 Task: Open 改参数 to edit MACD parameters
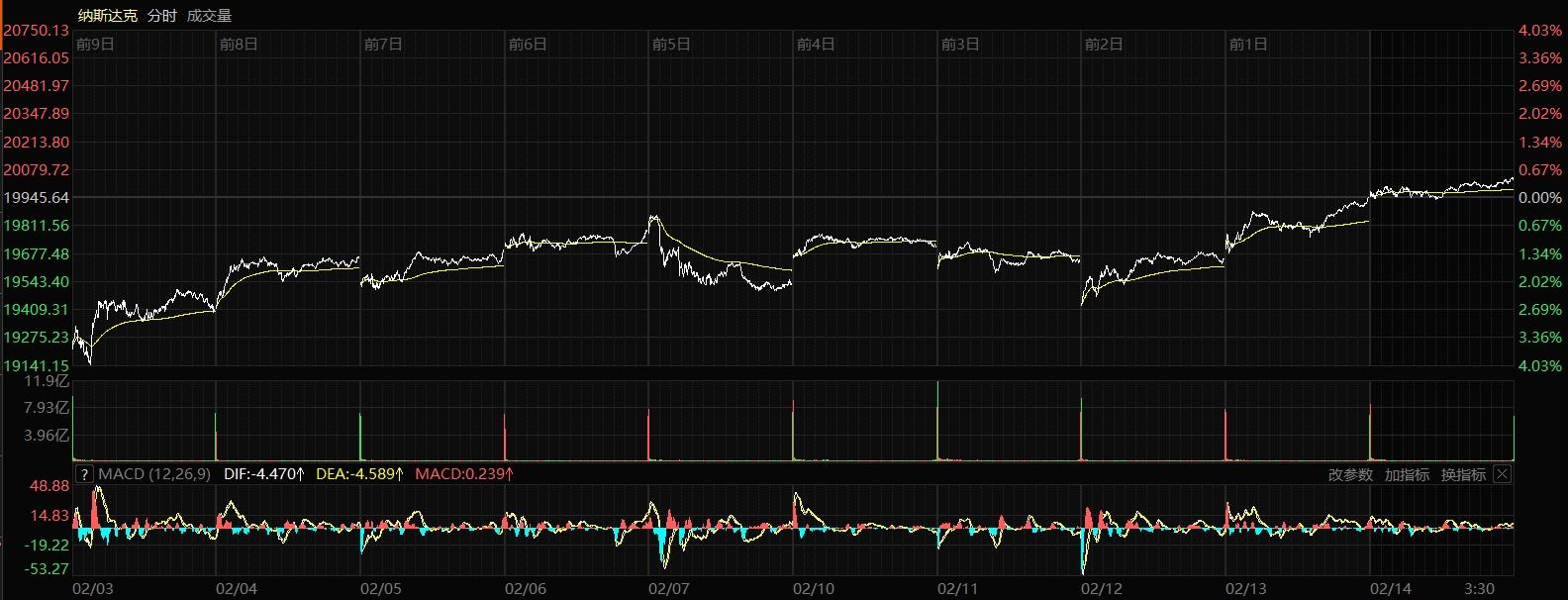tap(1350, 475)
